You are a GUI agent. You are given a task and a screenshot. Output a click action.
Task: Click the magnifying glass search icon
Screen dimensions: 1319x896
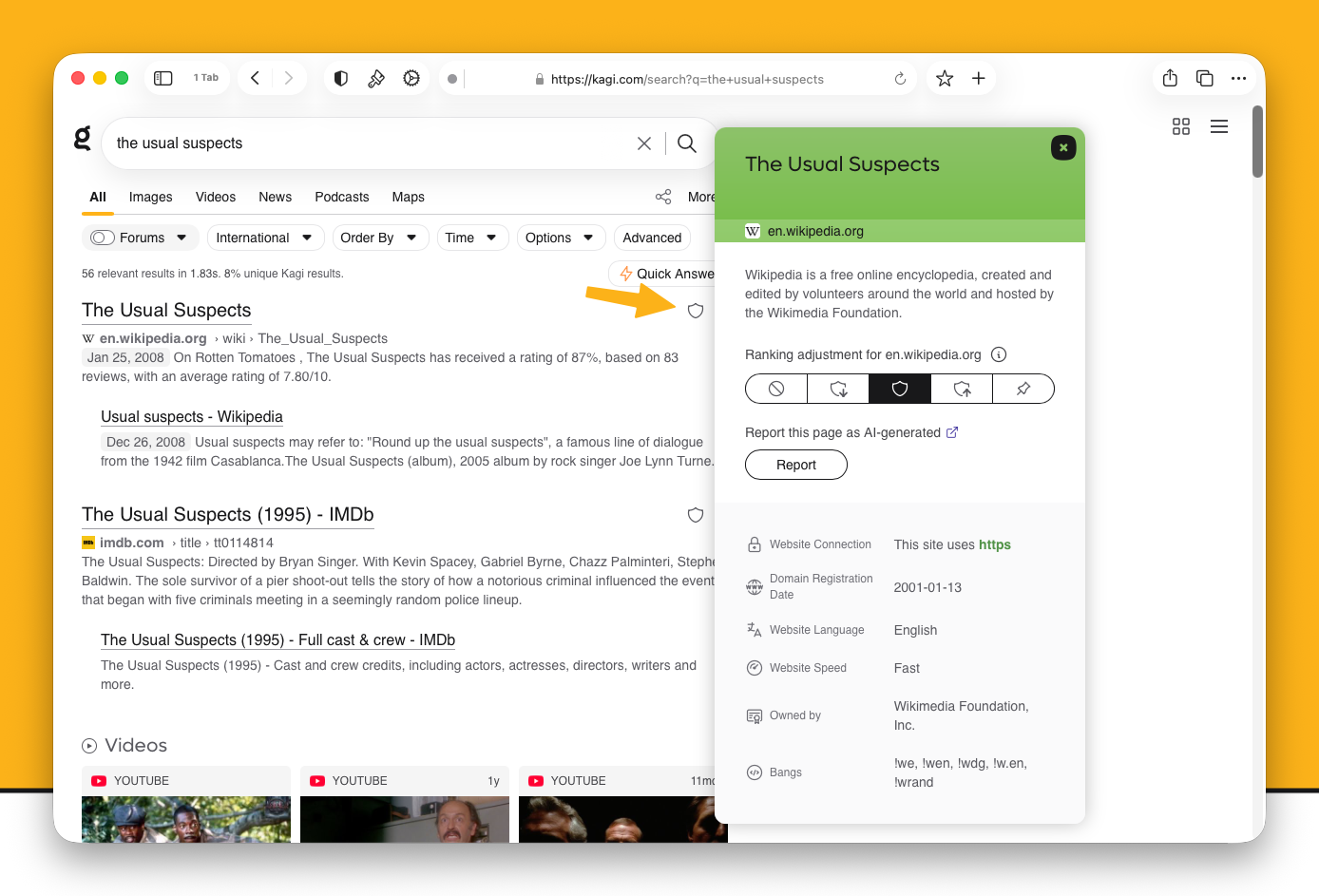click(687, 143)
